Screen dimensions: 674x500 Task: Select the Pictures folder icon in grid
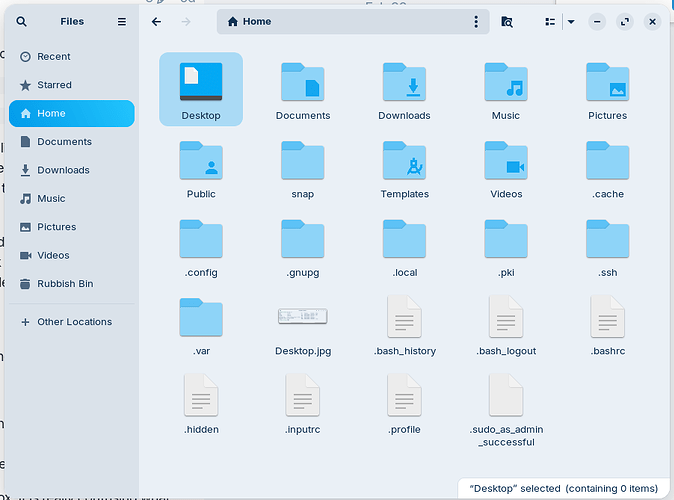[x=607, y=82]
